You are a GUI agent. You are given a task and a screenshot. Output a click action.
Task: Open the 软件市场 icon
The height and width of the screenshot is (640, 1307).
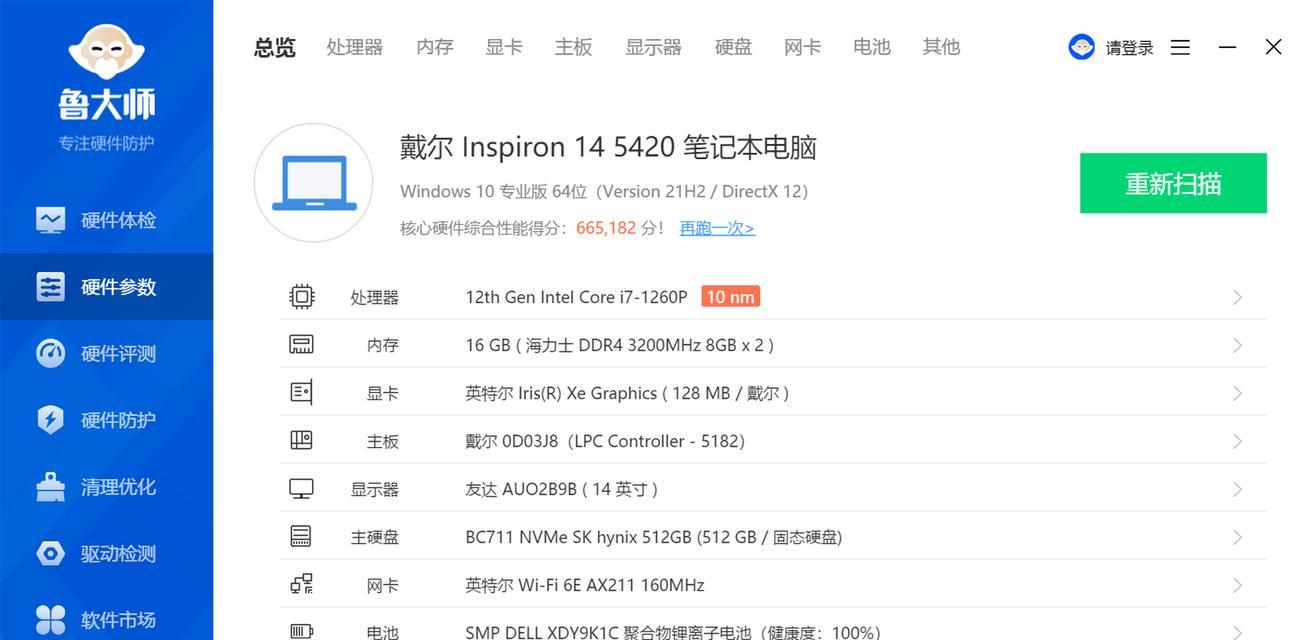point(50,620)
